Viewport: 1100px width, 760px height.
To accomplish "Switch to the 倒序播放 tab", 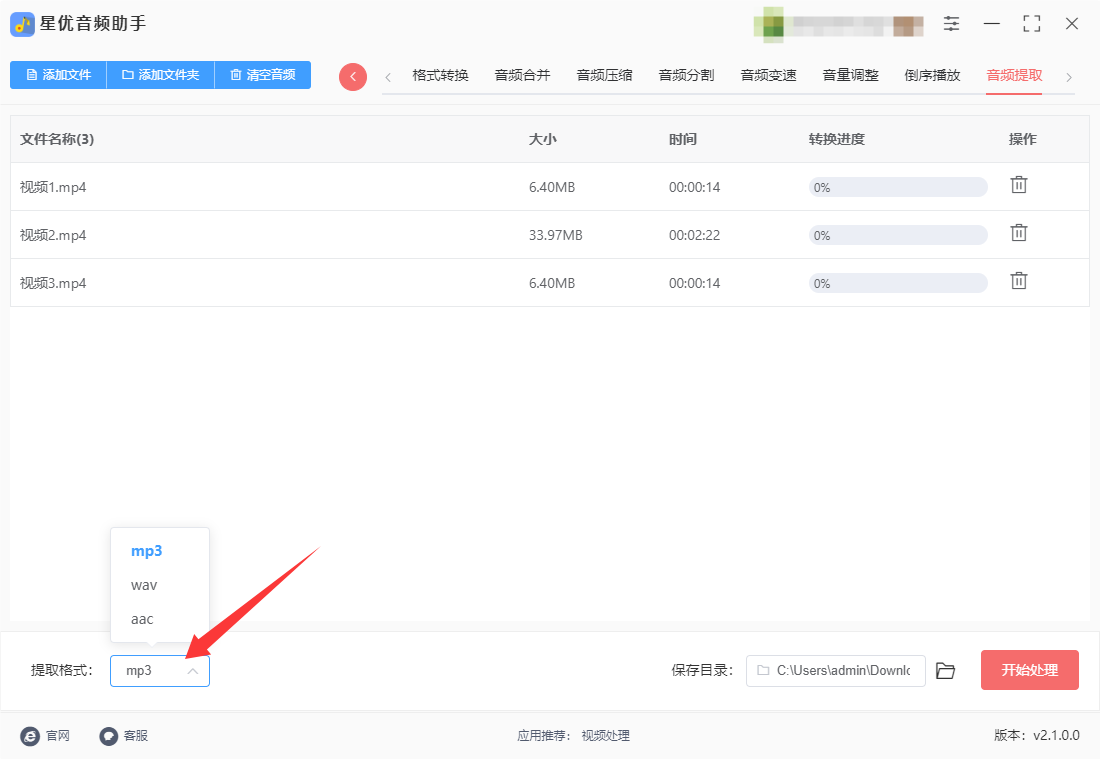I will tap(932, 75).
